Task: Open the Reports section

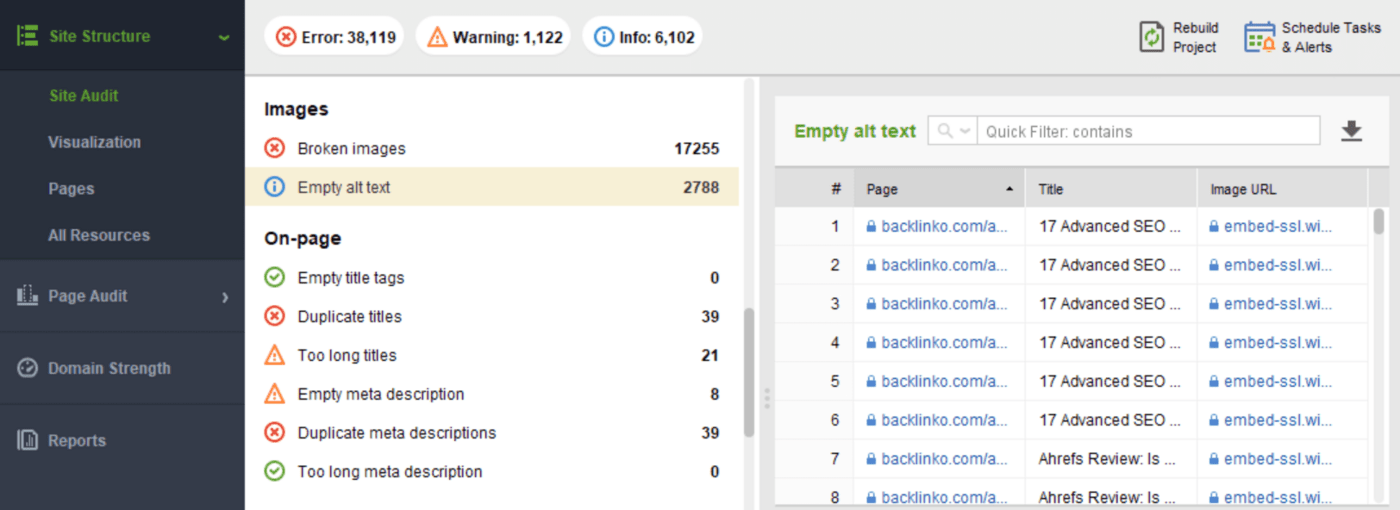Action: pyautogui.click(x=76, y=440)
